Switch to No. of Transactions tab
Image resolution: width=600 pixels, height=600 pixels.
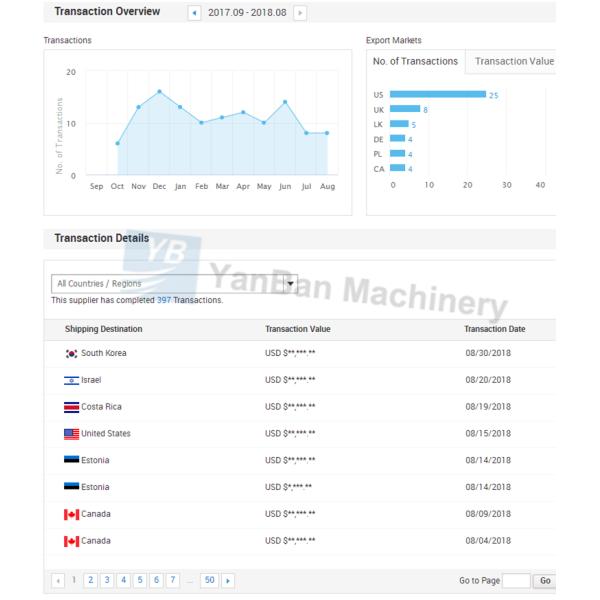(415, 61)
